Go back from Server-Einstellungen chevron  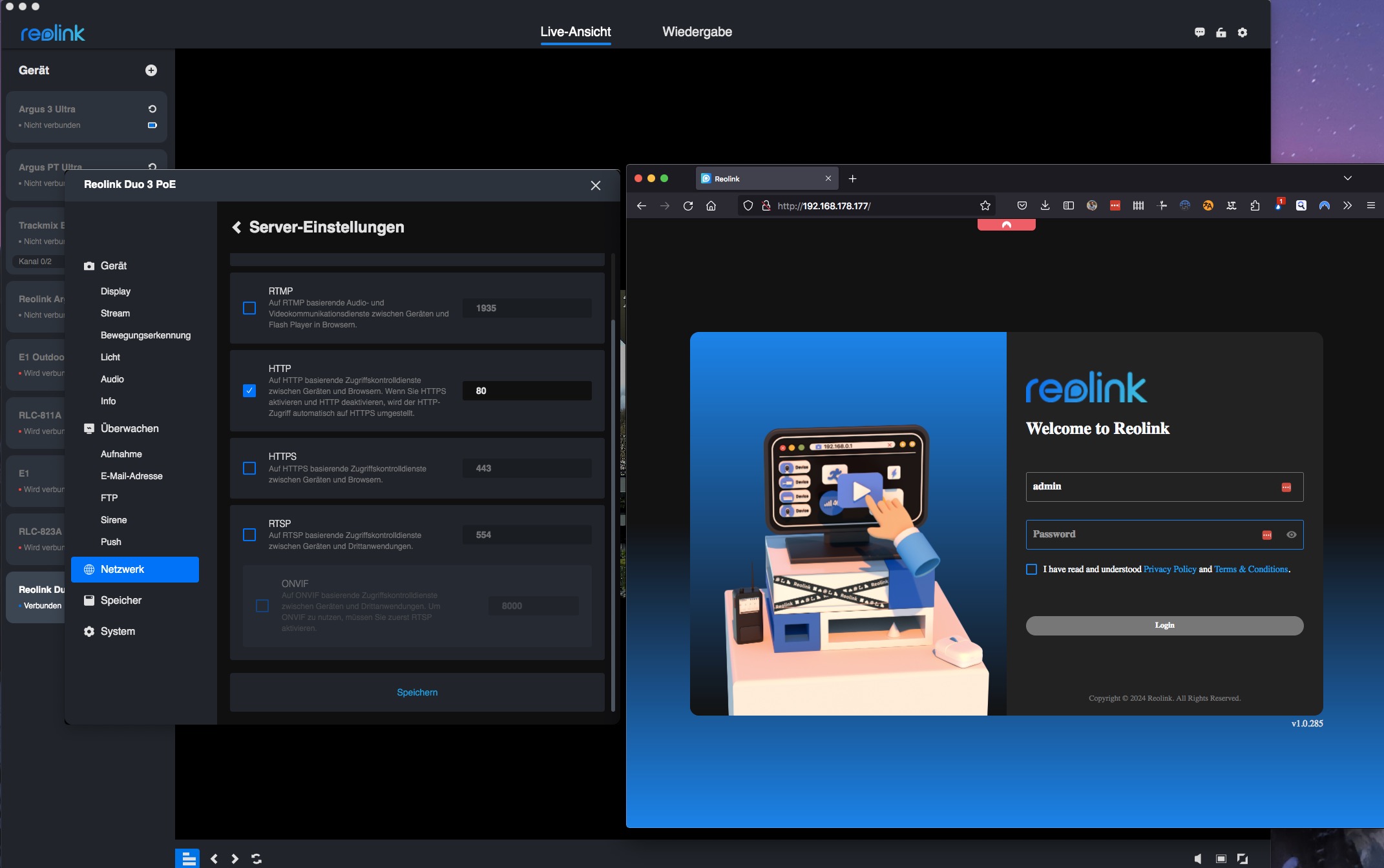click(236, 227)
